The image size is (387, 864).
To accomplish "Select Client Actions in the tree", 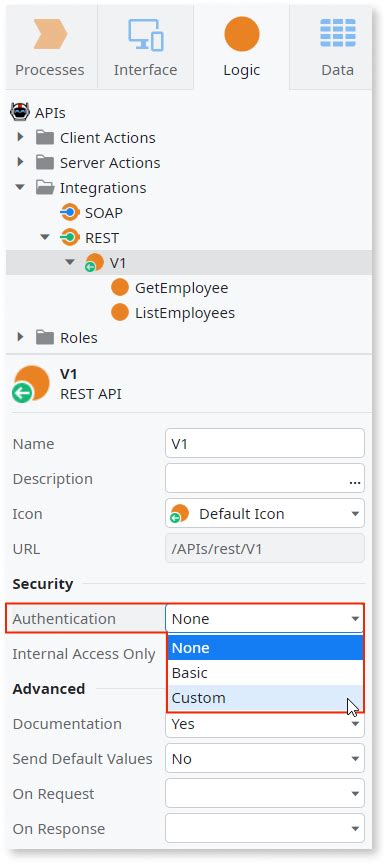I will 108,138.
